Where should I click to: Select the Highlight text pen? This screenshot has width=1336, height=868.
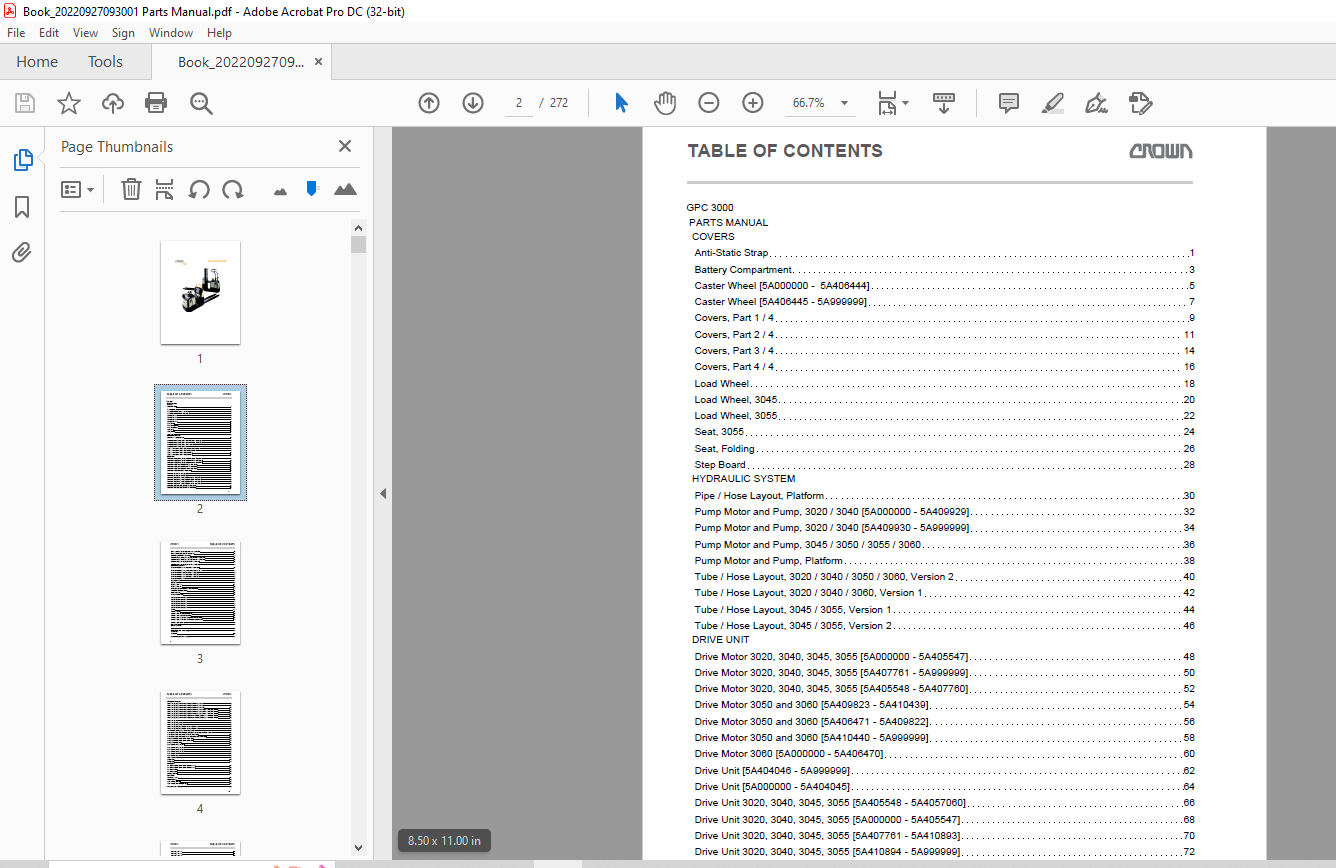tap(1052, 103)
